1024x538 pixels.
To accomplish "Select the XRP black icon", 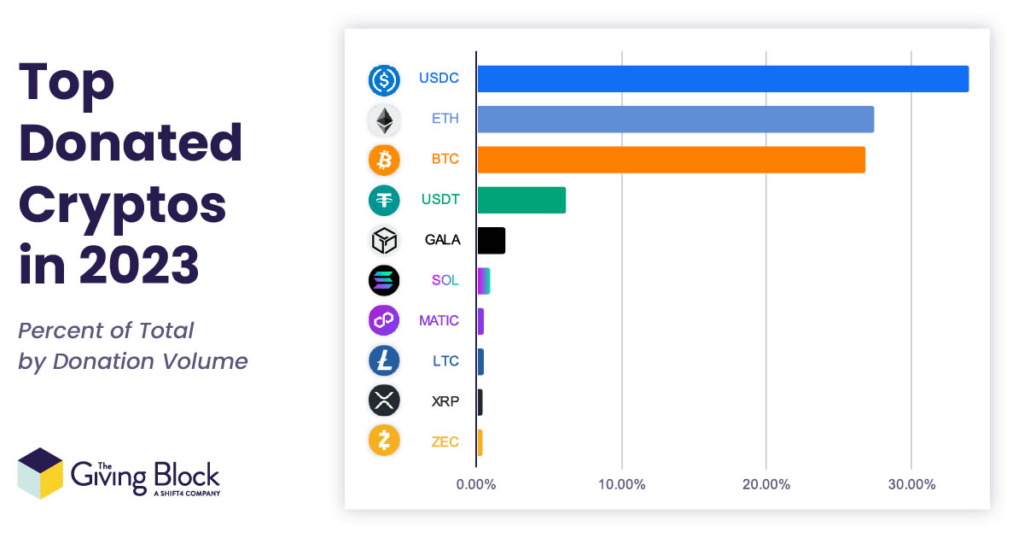I will 384,401.
